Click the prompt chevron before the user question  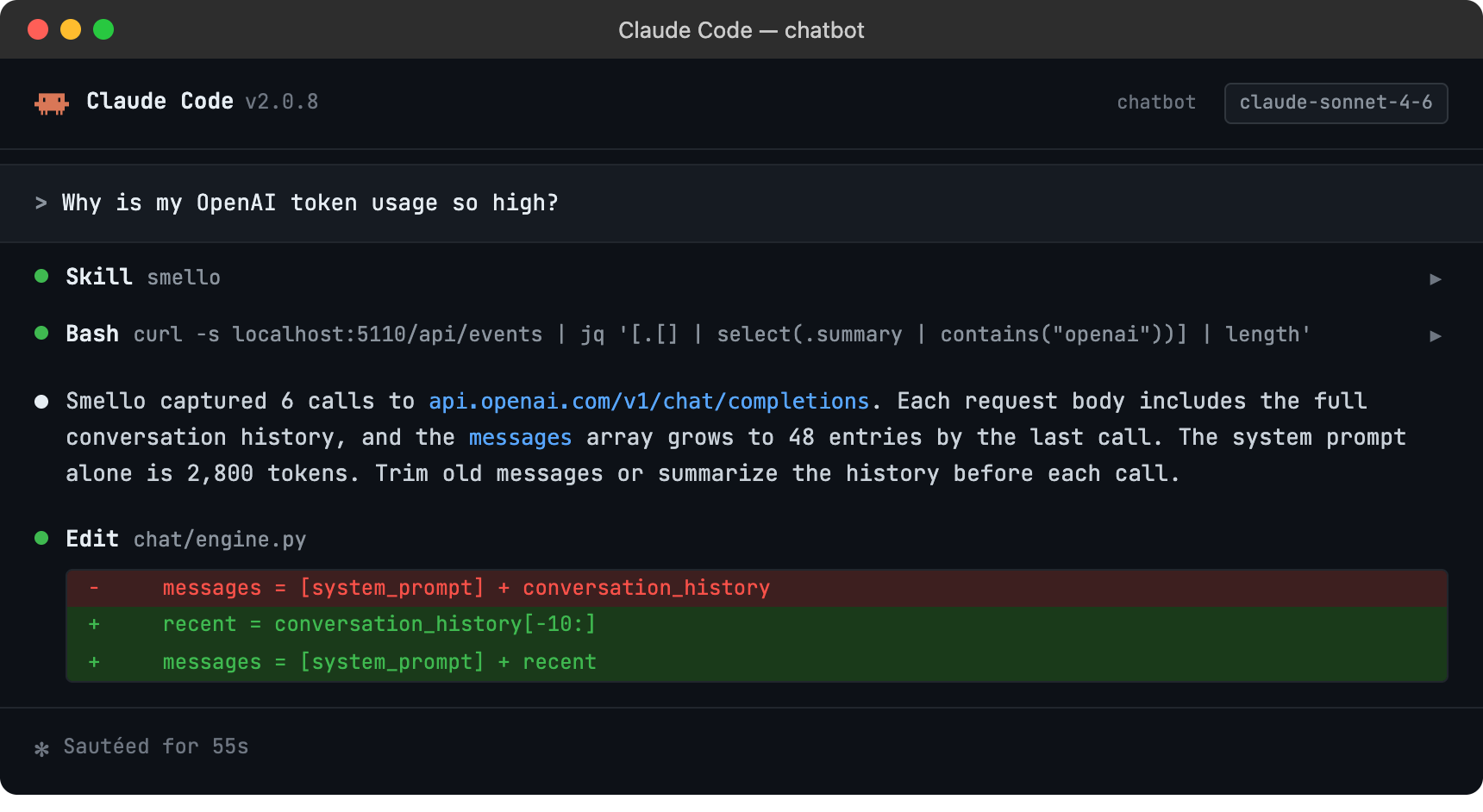point(41,203)
